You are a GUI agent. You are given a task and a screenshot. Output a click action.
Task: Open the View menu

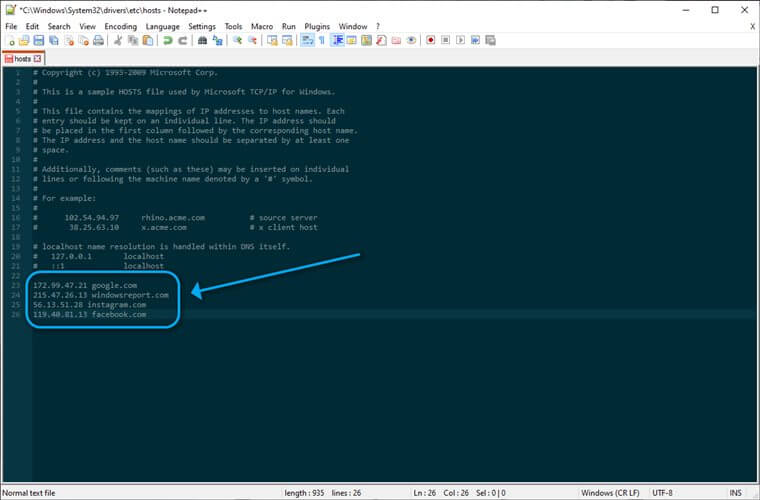(x=87, y=27)
